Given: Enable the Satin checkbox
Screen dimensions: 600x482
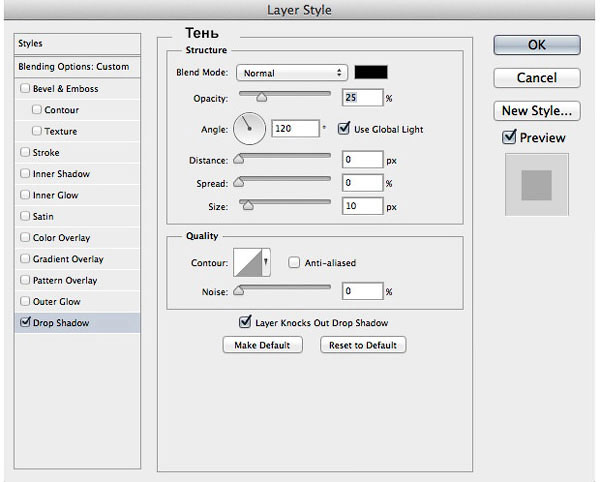Looking at the screenshot, I should [x=25, y=216].
